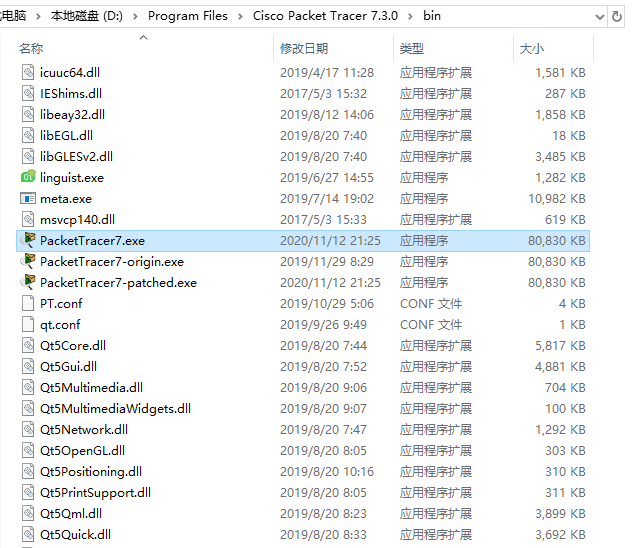Expand the chevron after 本地磁盘 (D:)
The image size is (633, 548).
pos(135,17)
